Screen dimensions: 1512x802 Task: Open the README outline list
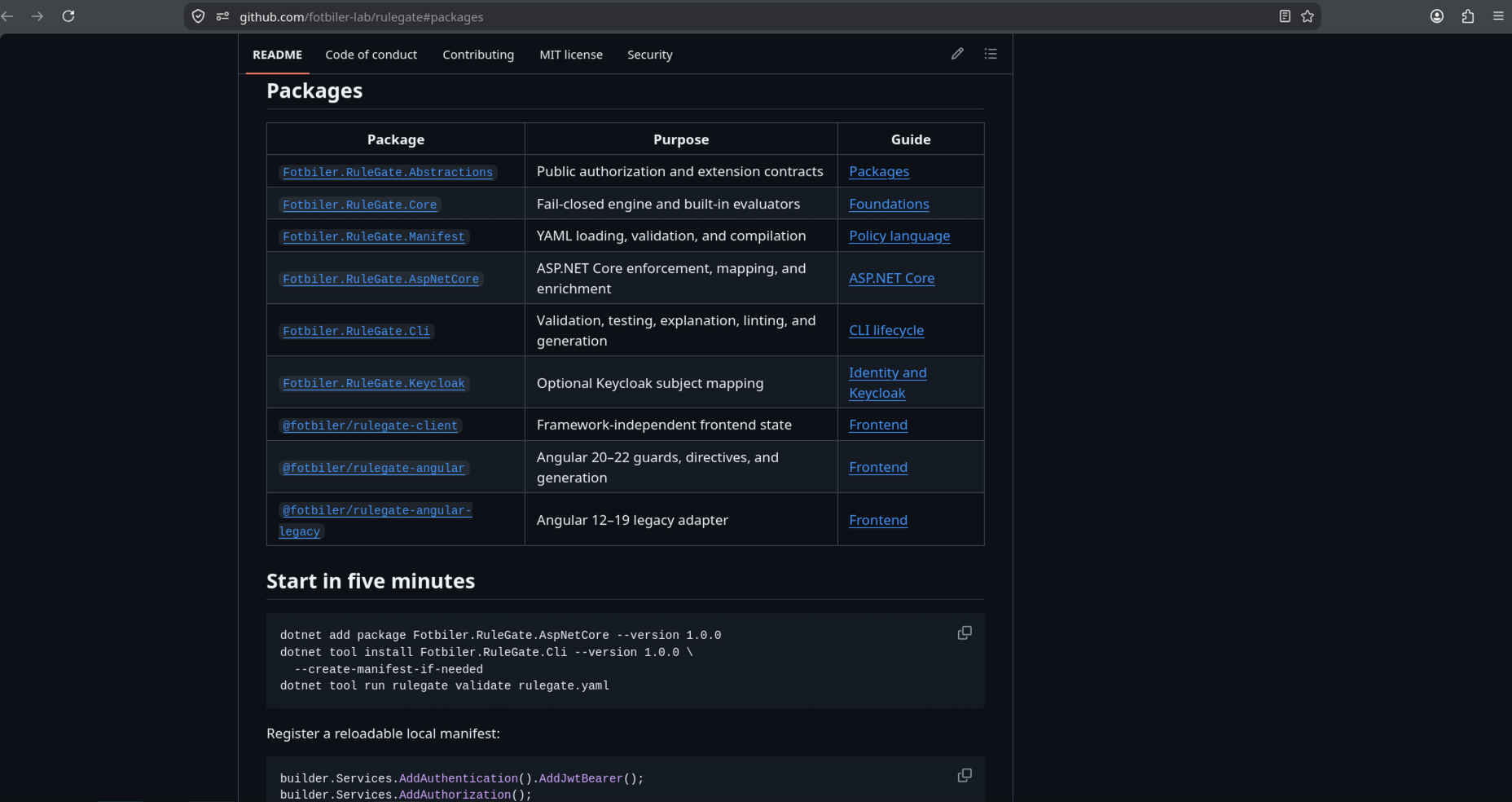[991, 54]
